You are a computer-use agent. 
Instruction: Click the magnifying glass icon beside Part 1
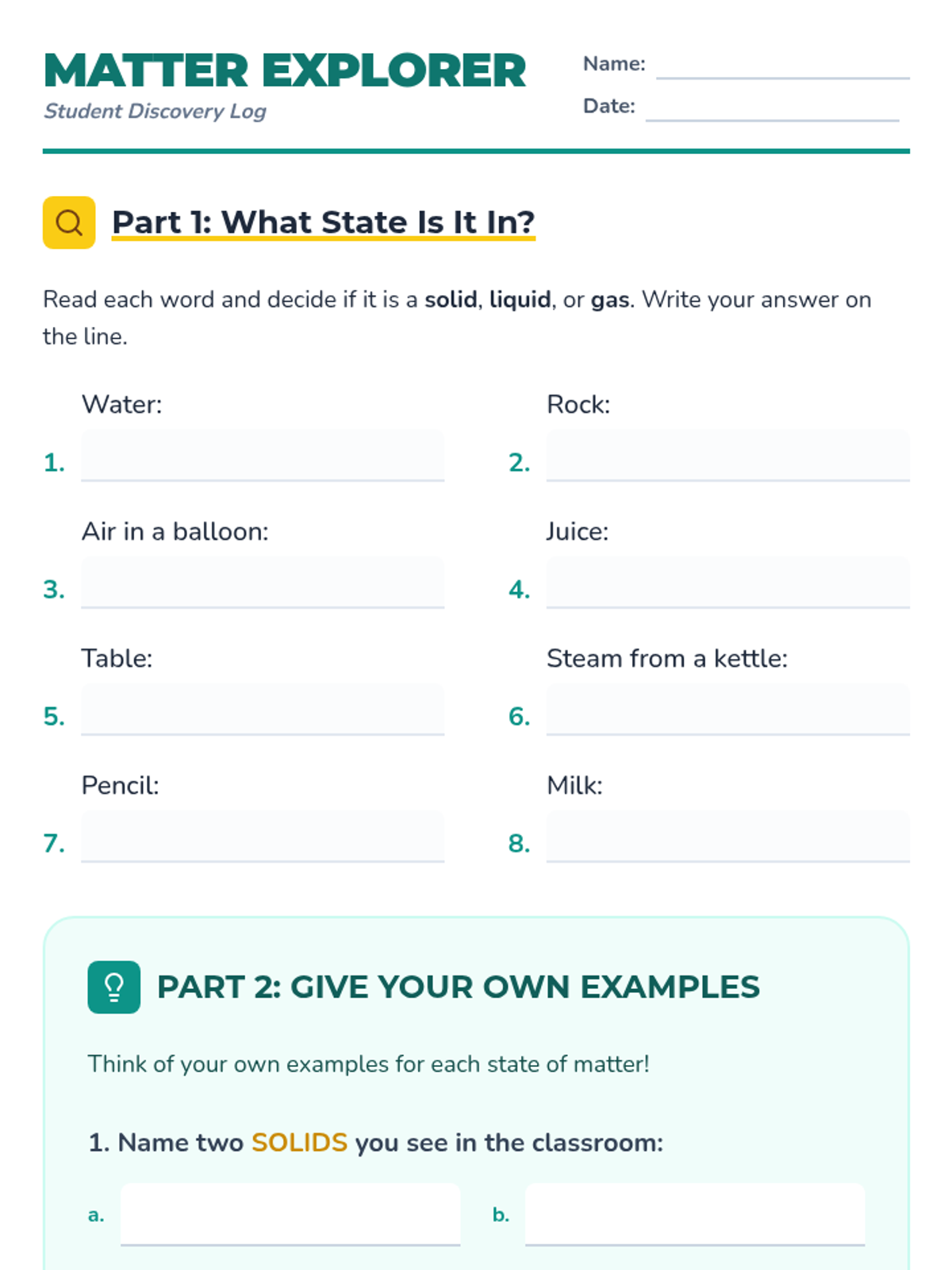click(x=69, y=222)
